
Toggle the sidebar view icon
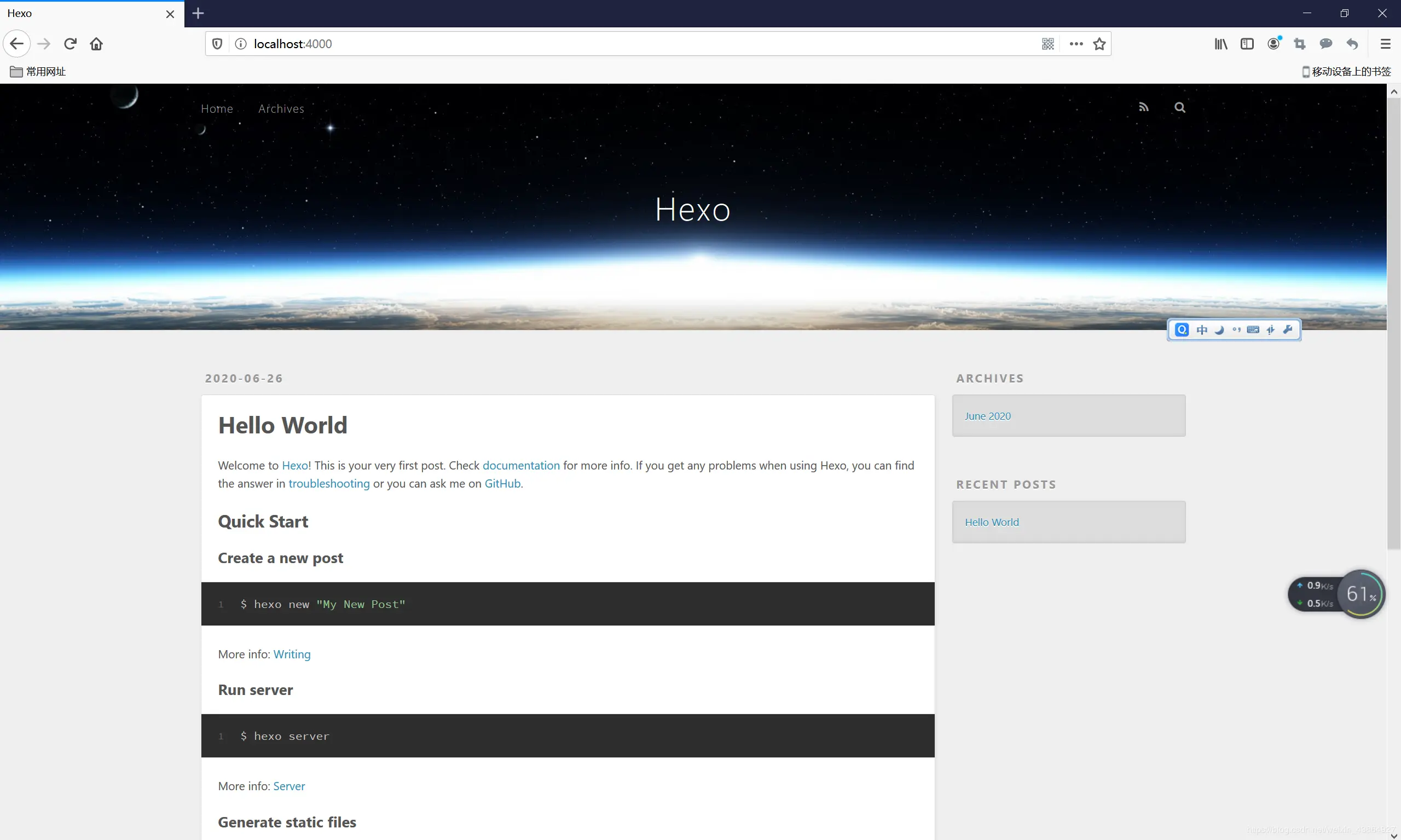tap(1247, 44)
